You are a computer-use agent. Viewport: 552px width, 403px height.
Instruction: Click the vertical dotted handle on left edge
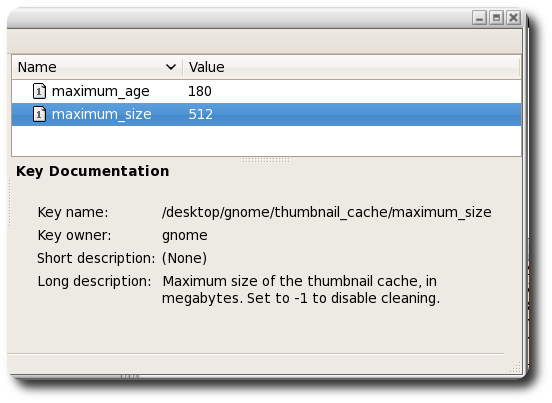click(10, 203)
